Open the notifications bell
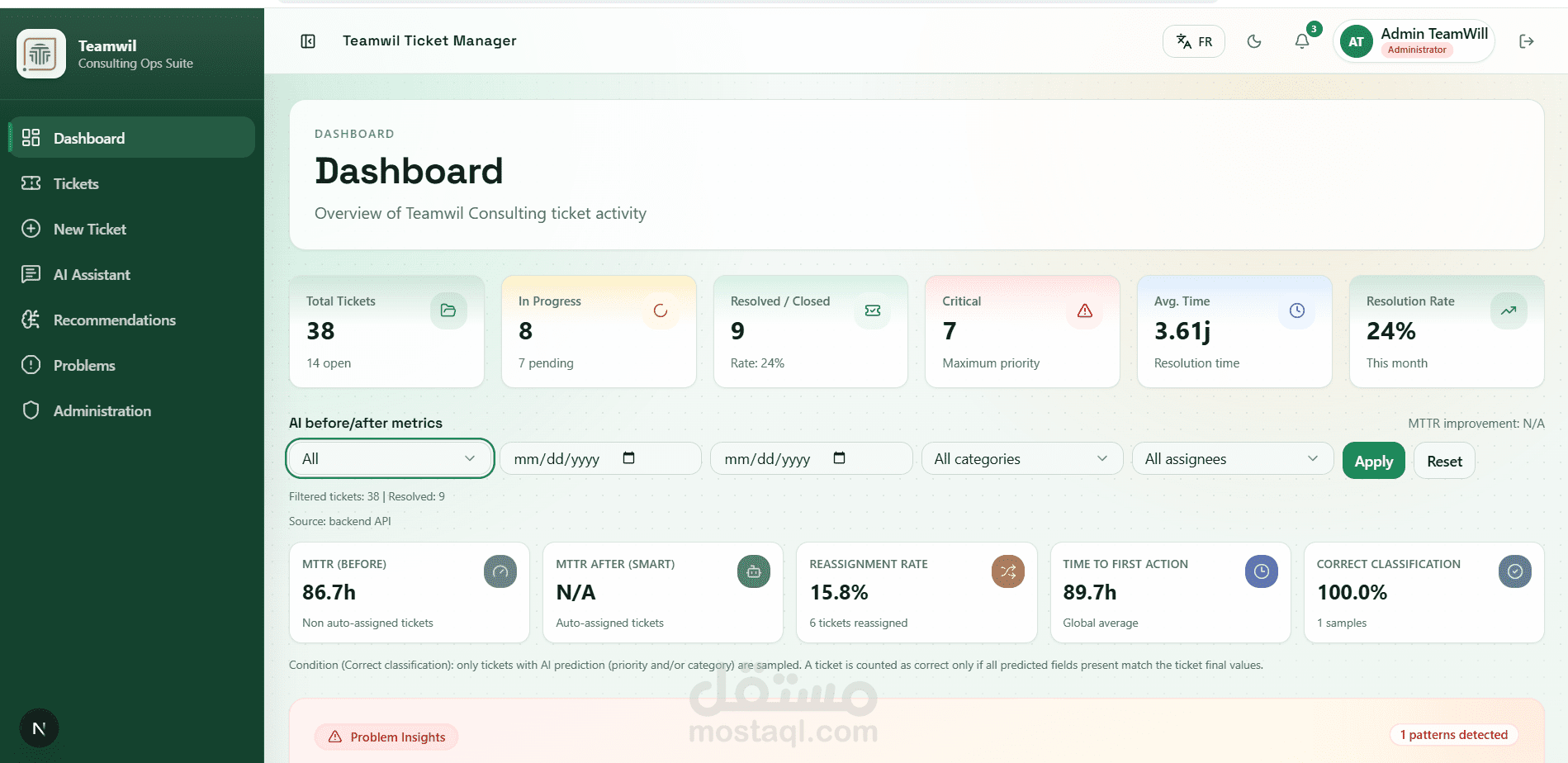The height and width of the screenshot is (763, 1568). click(1302, 41)
